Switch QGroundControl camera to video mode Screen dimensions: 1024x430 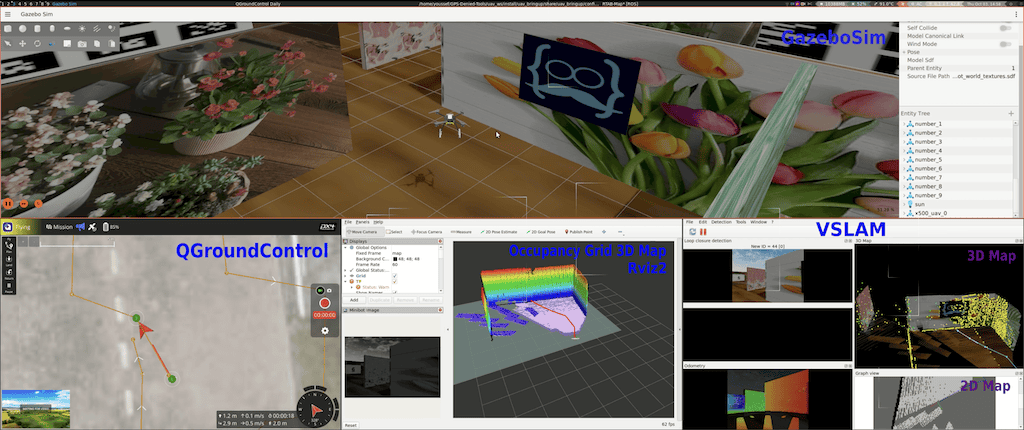(321, 290)
